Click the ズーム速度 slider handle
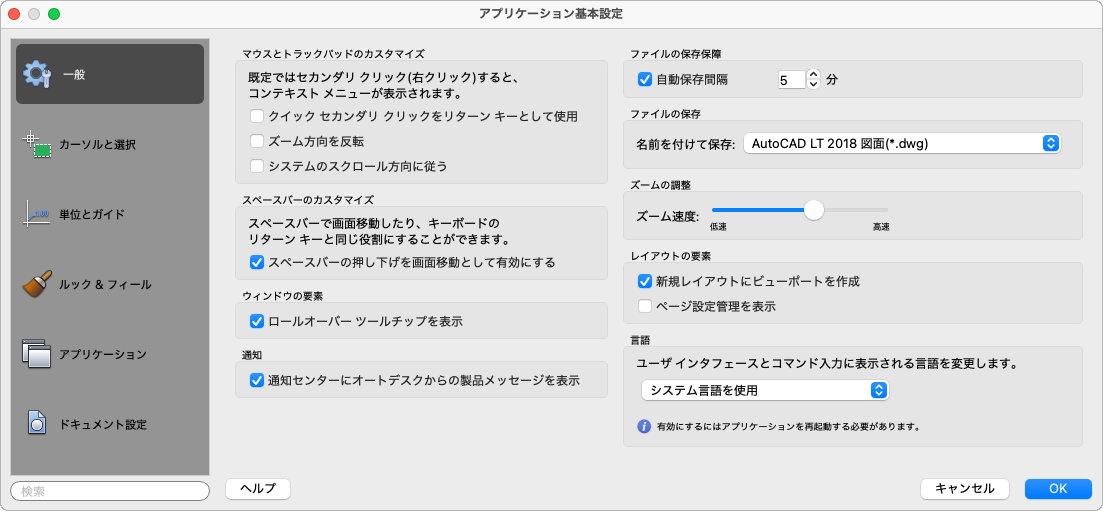The width and height of the screenshot is (1103, 511). point(814,210)
